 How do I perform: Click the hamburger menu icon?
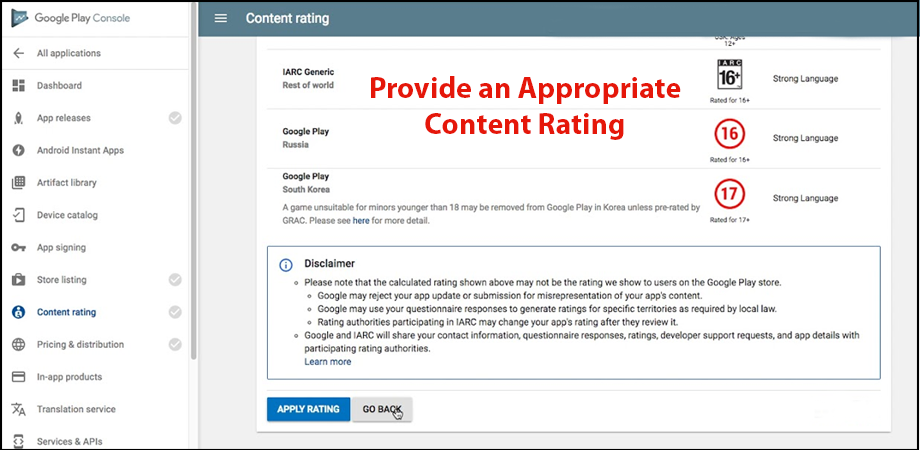coord(221,19)
